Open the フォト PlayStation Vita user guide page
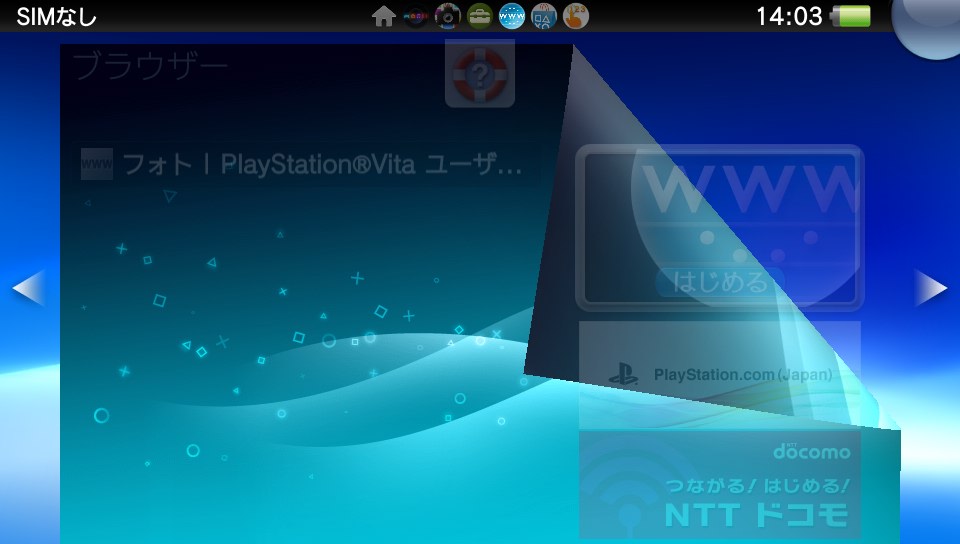 pyautogui.click(x=304, y=164)
